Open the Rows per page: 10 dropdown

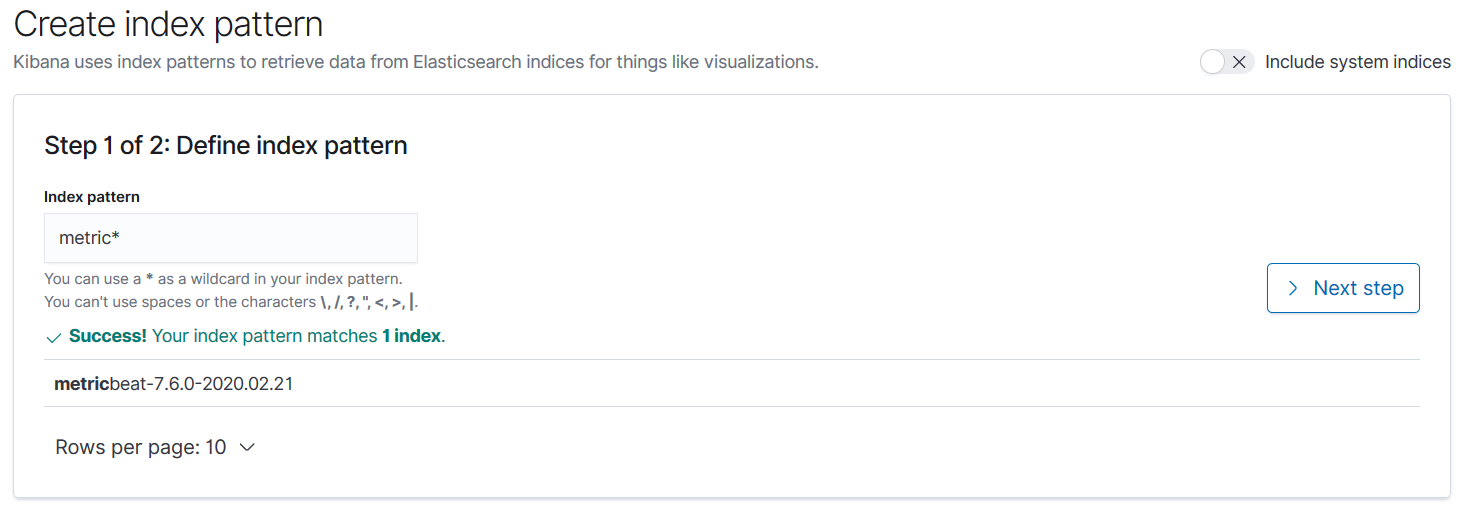(155, 447)
